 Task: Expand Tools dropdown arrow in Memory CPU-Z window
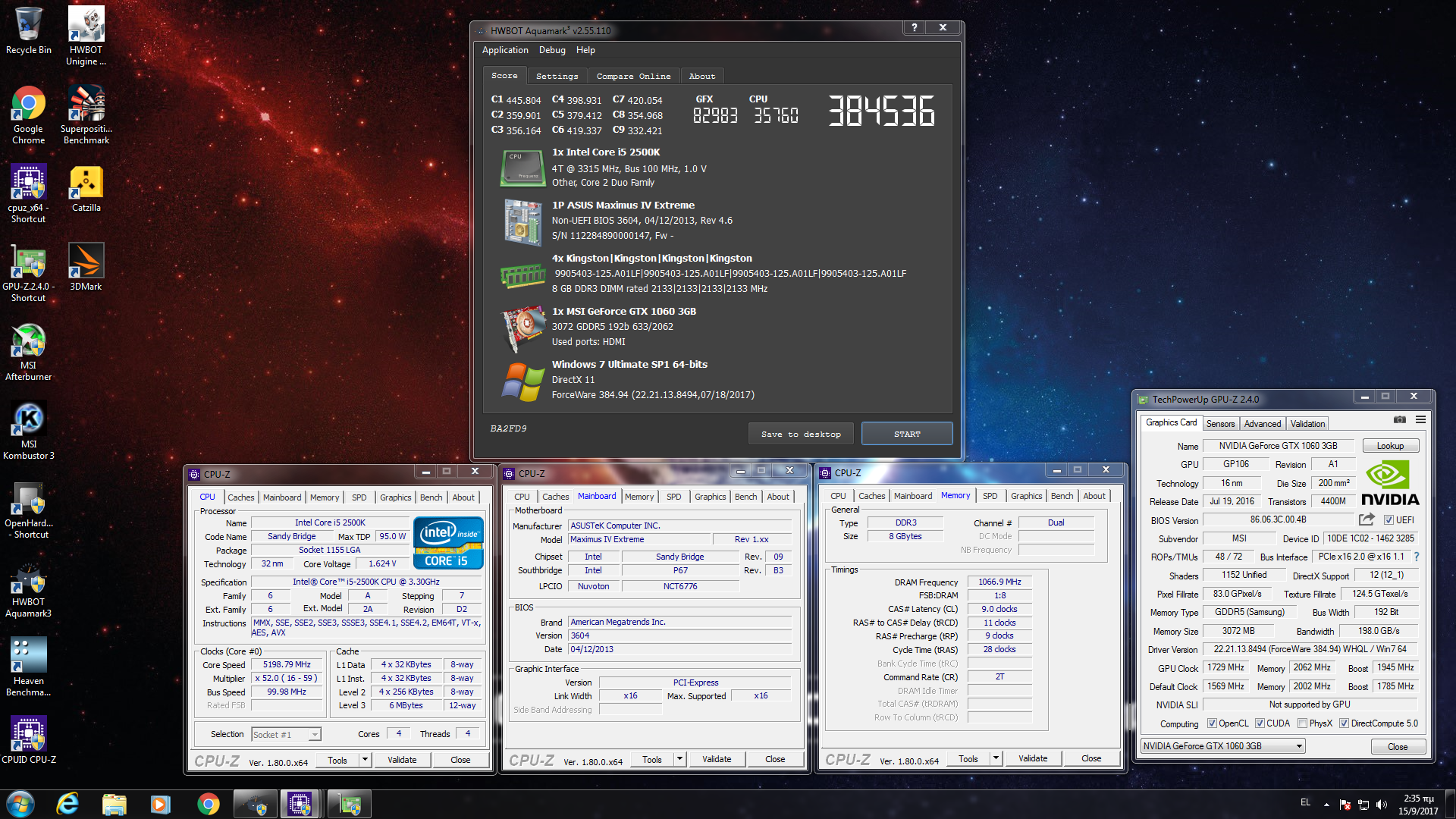click(x=996, y=758)
